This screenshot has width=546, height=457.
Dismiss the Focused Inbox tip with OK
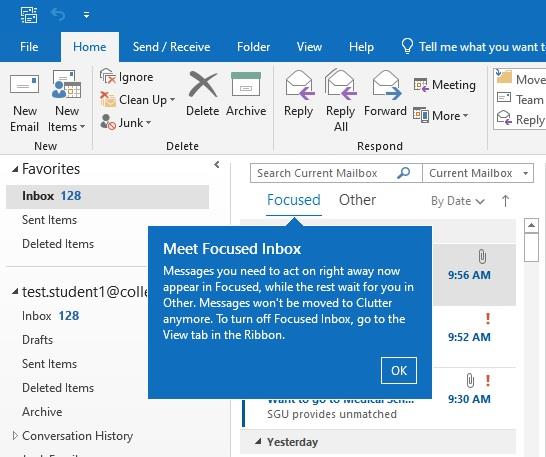coord(399,370)
